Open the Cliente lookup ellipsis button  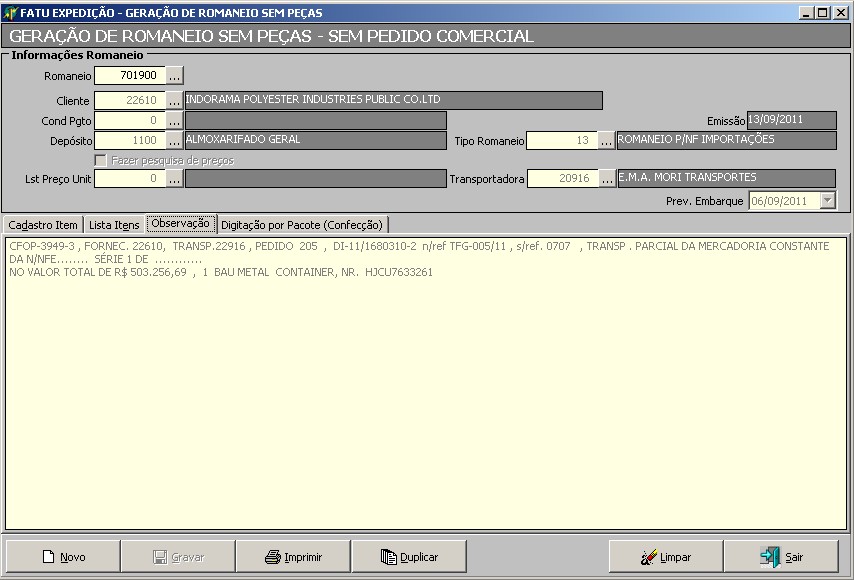click(174, 101)
